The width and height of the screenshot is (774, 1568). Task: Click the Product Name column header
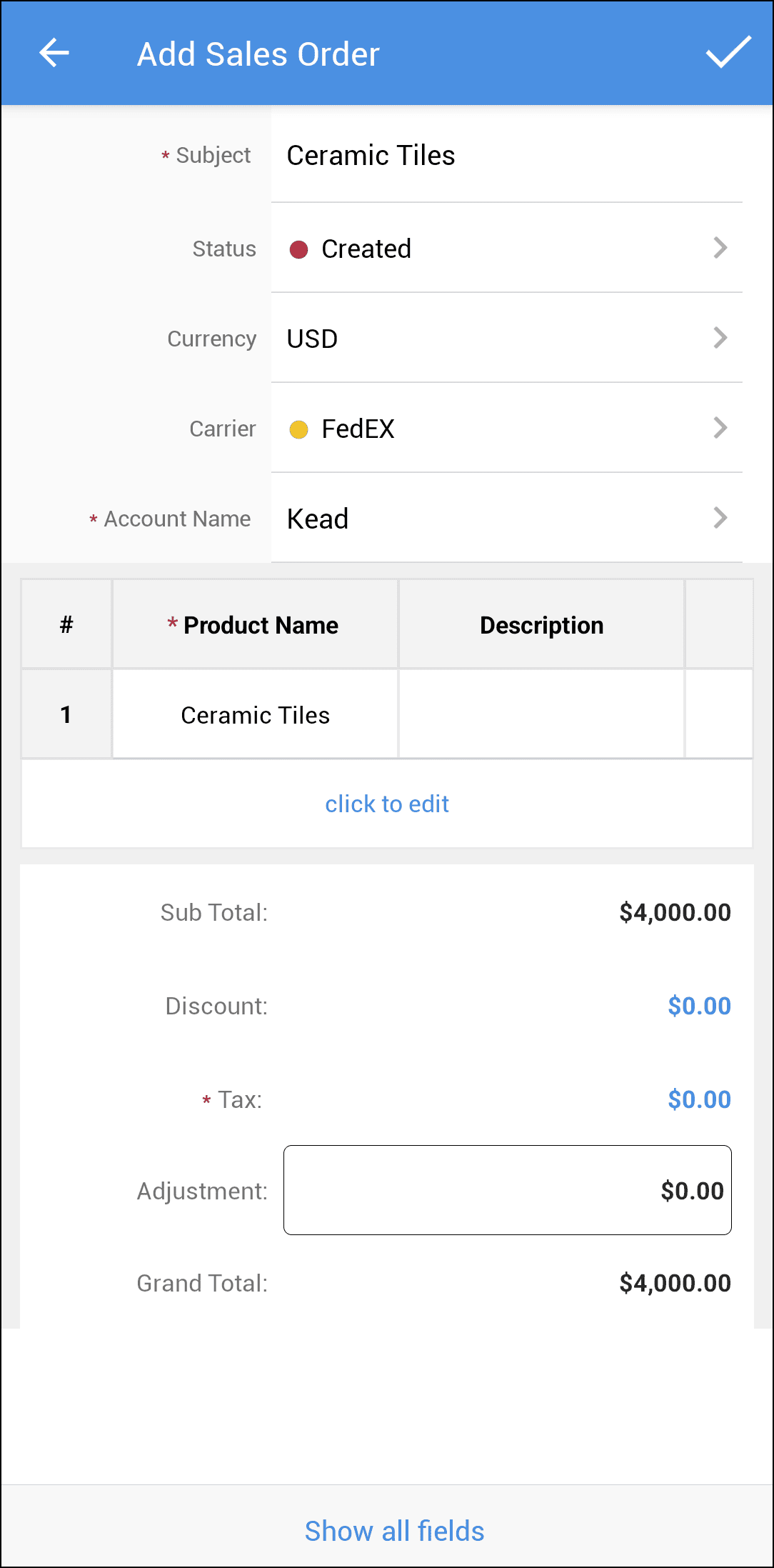pos(255,625)
